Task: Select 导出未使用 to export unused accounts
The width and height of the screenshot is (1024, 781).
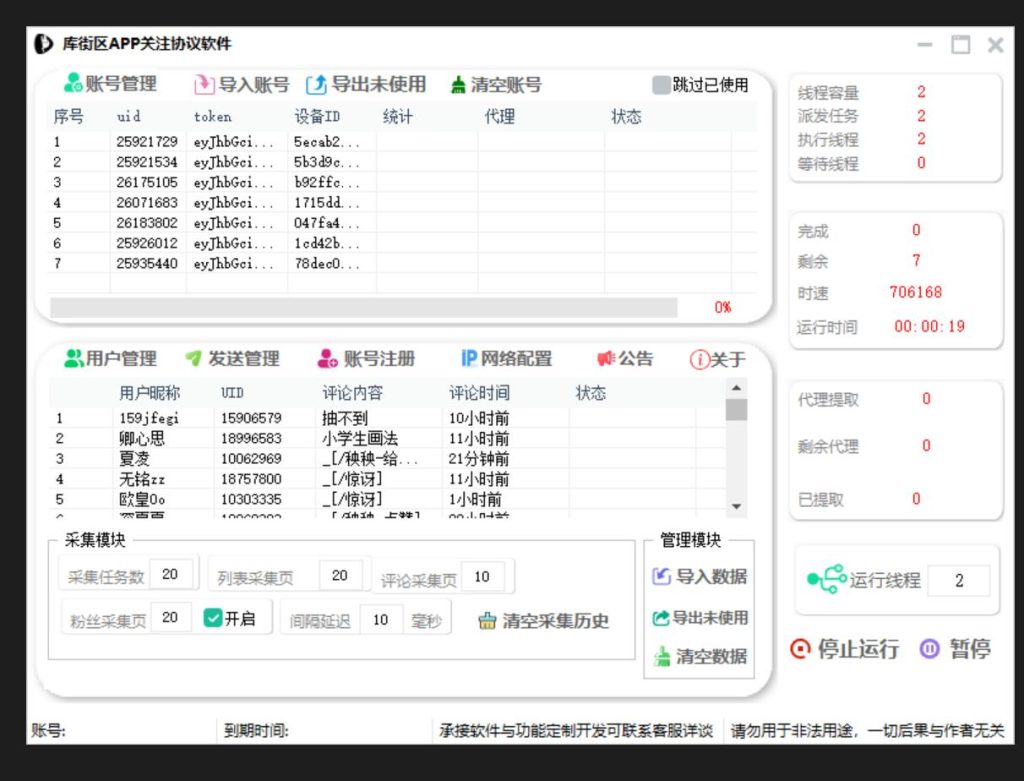Action: pyautogui.click(x=366, y=84)
